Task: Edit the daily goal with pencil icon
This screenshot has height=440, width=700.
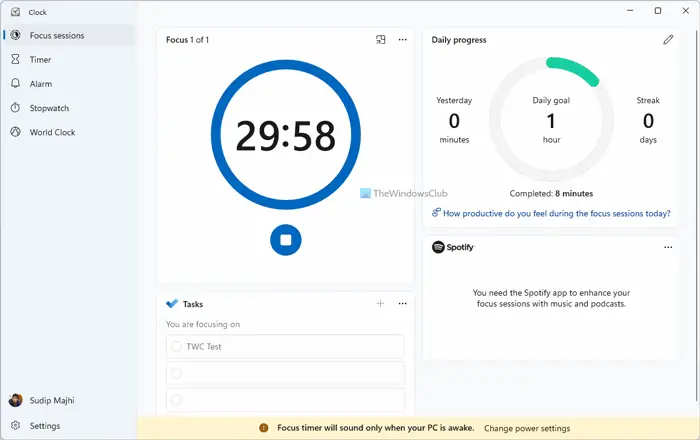Action: click(x=668, y=40)
